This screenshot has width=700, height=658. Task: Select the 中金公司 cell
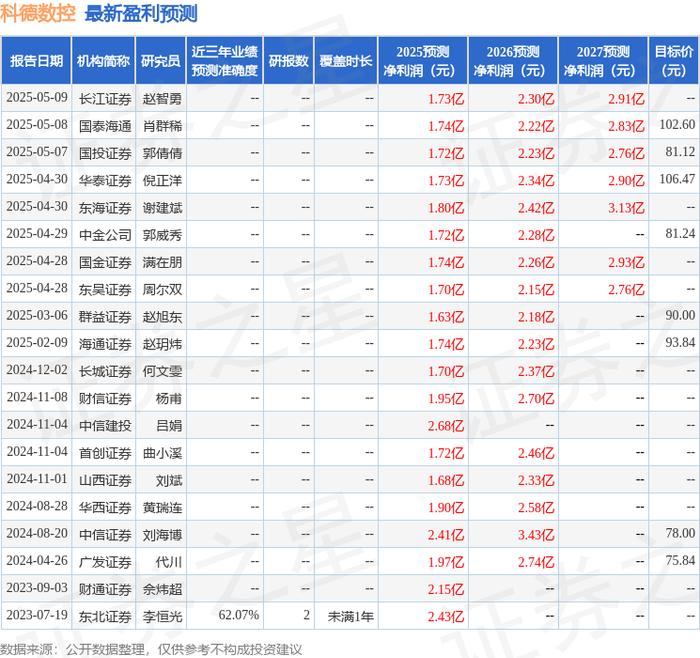pyautogui.click(x=105, y=235)
